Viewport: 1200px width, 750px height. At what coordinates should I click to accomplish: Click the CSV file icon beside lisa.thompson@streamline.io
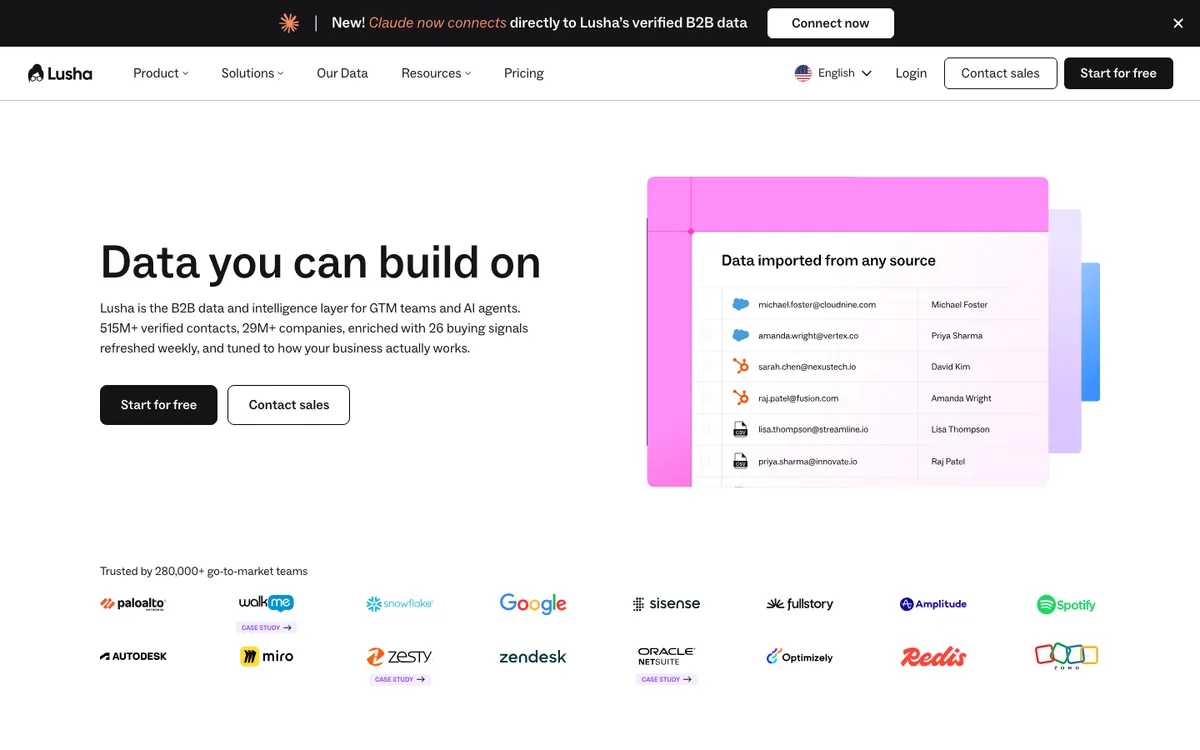point(741,429)
